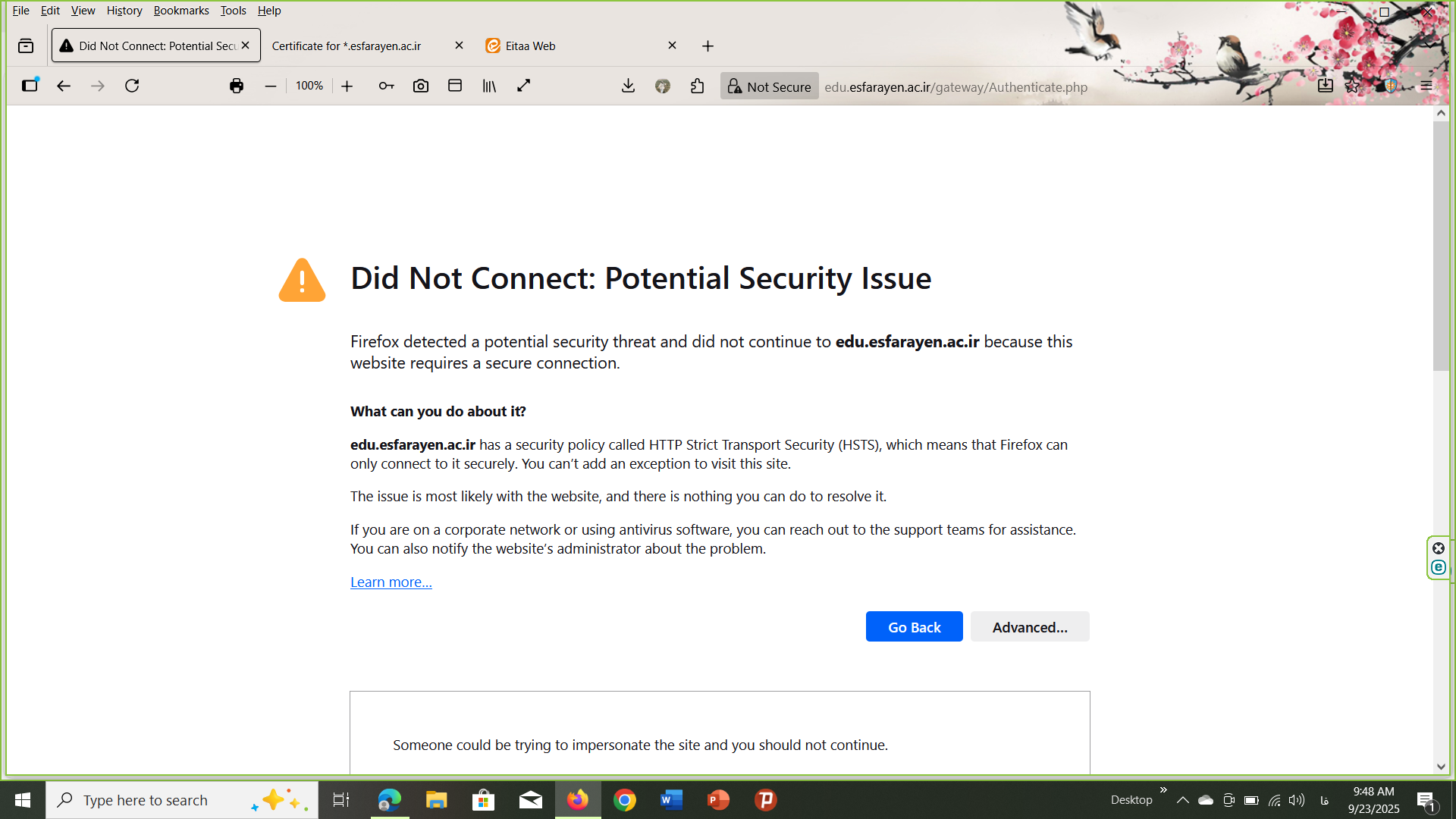
Task: Click the Reload page icon
Action: coord(132,86)
